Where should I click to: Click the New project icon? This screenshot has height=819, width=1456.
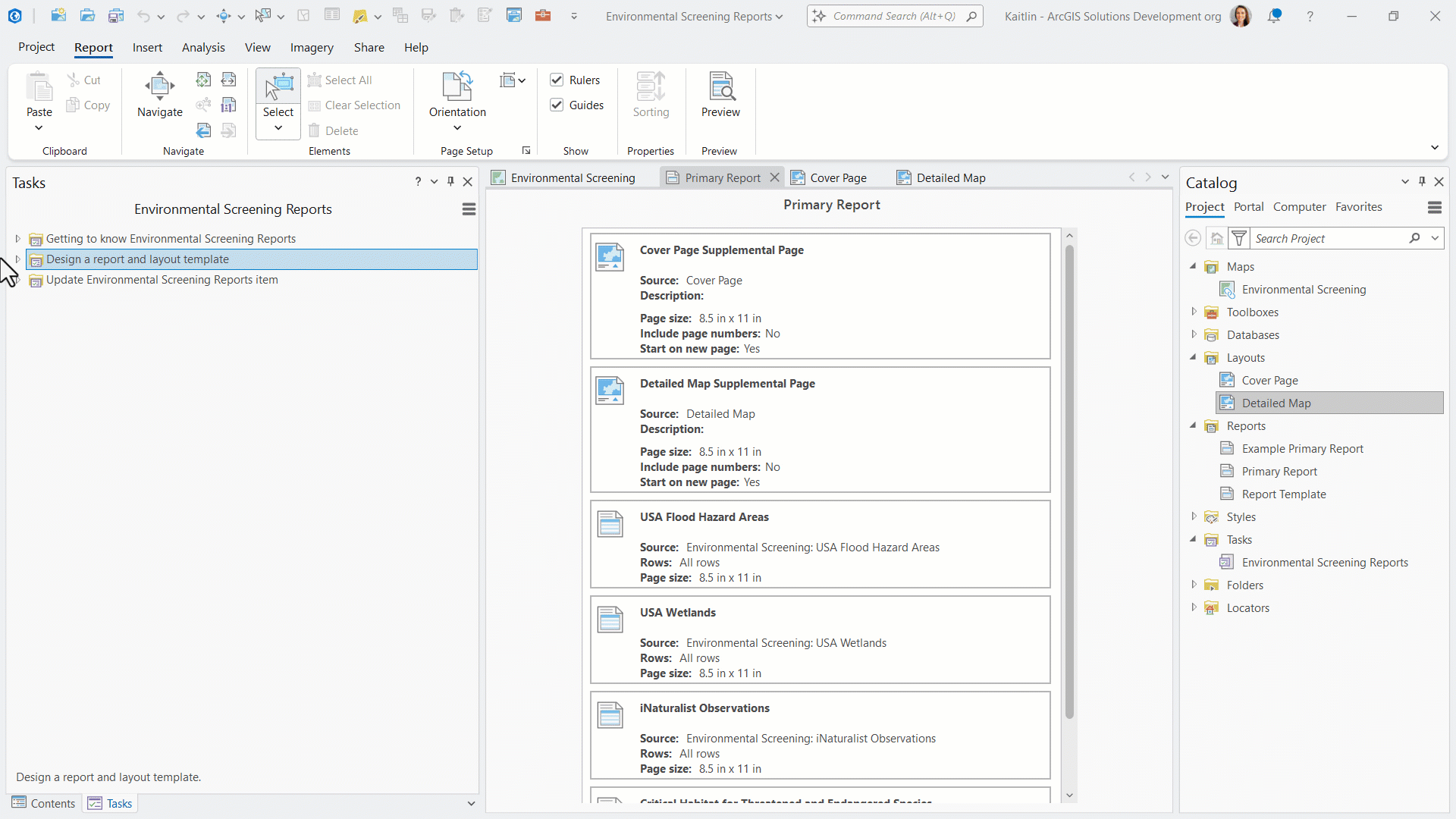click(x=58, y=16)
